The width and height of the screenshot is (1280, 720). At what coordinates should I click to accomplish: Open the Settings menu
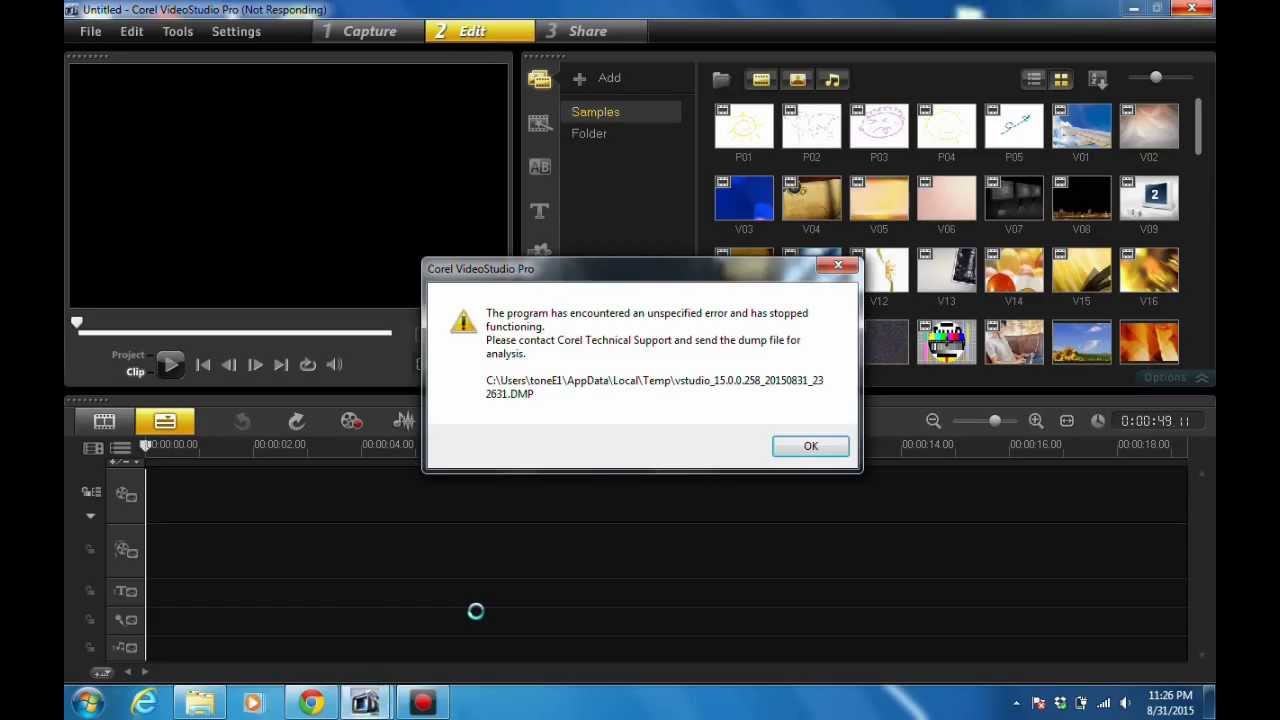click(x=236, y=31)
